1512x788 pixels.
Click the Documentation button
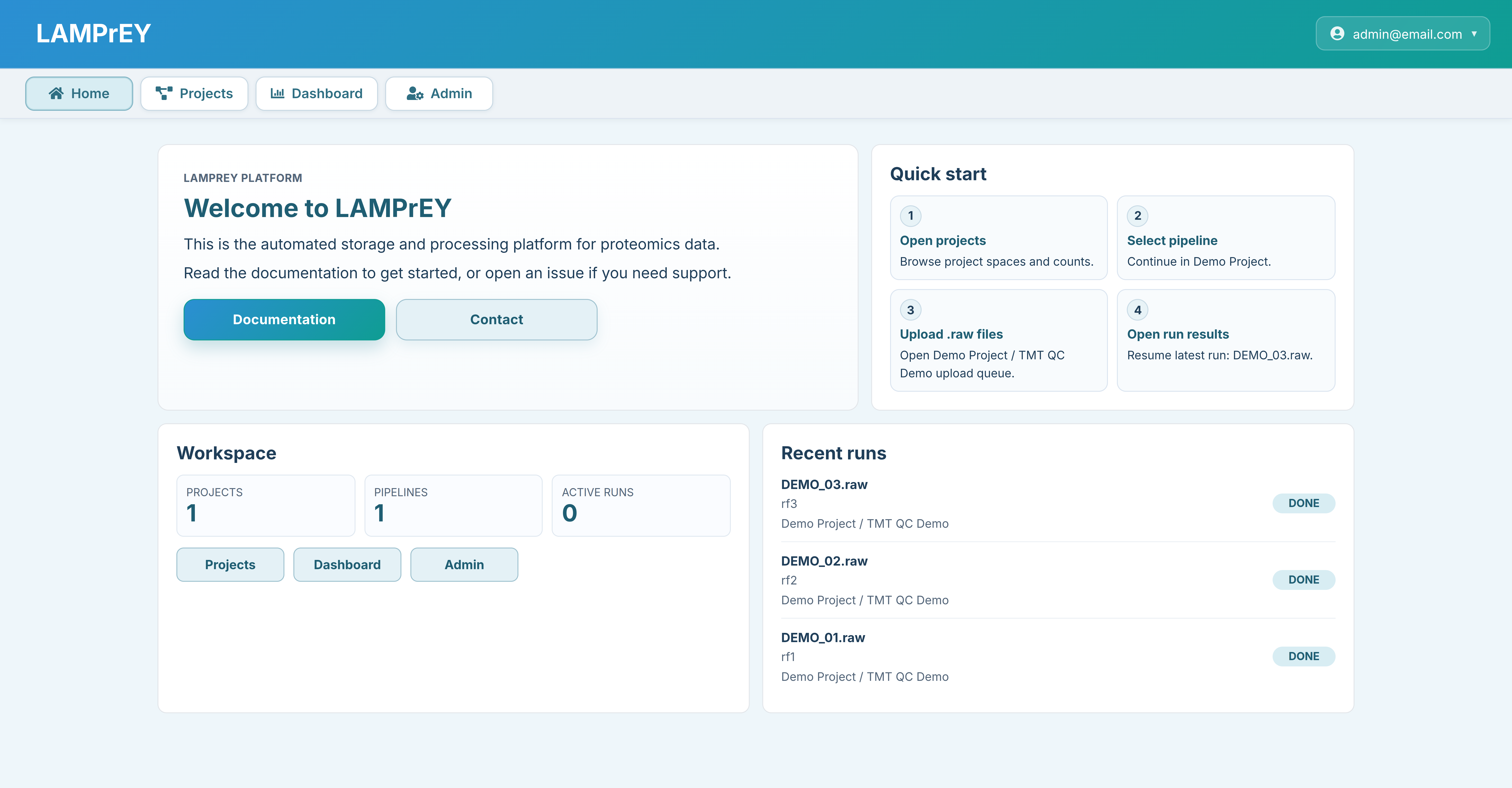click(x=284, y=319)
